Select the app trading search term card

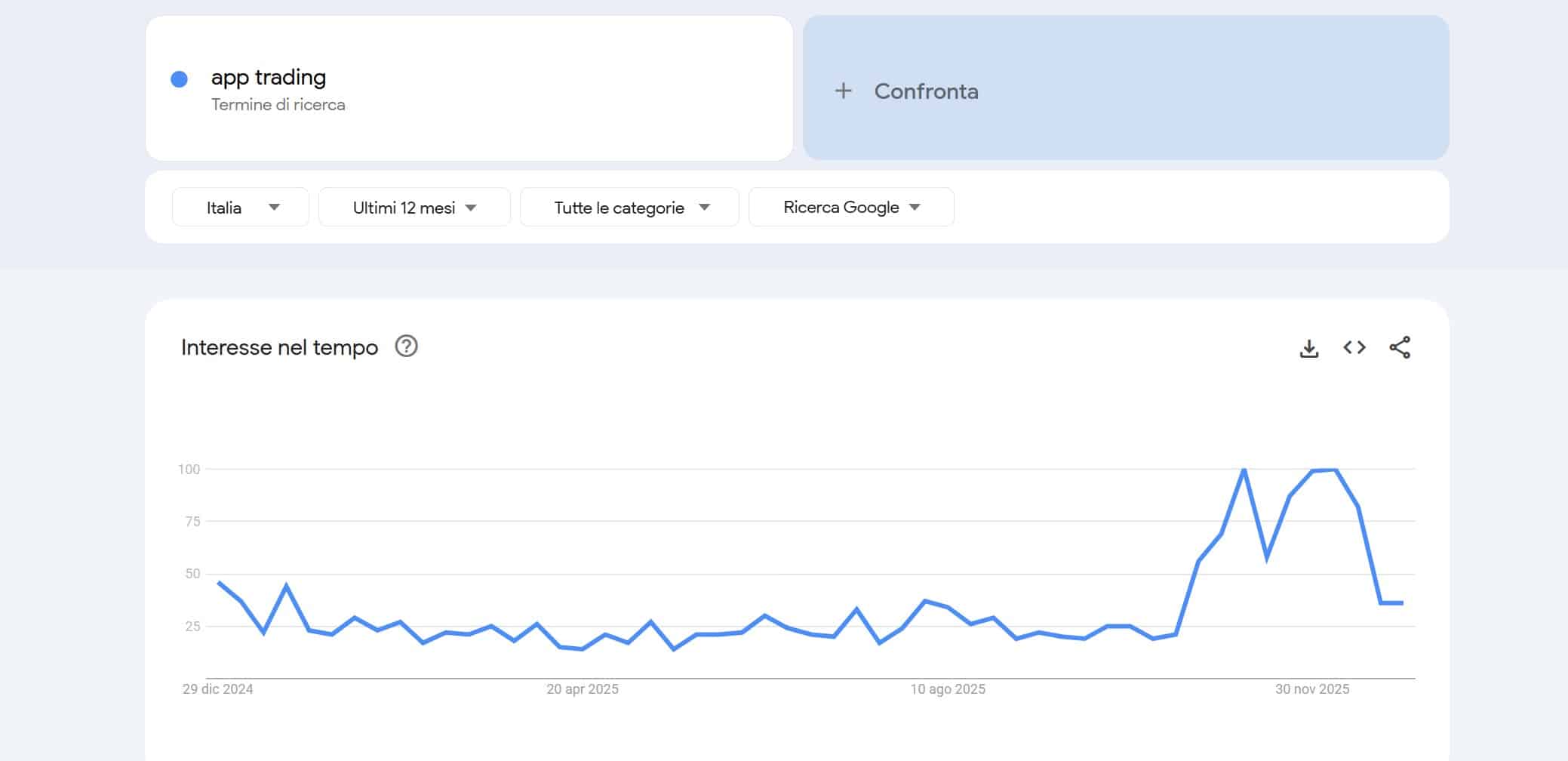tap(468, 88)
